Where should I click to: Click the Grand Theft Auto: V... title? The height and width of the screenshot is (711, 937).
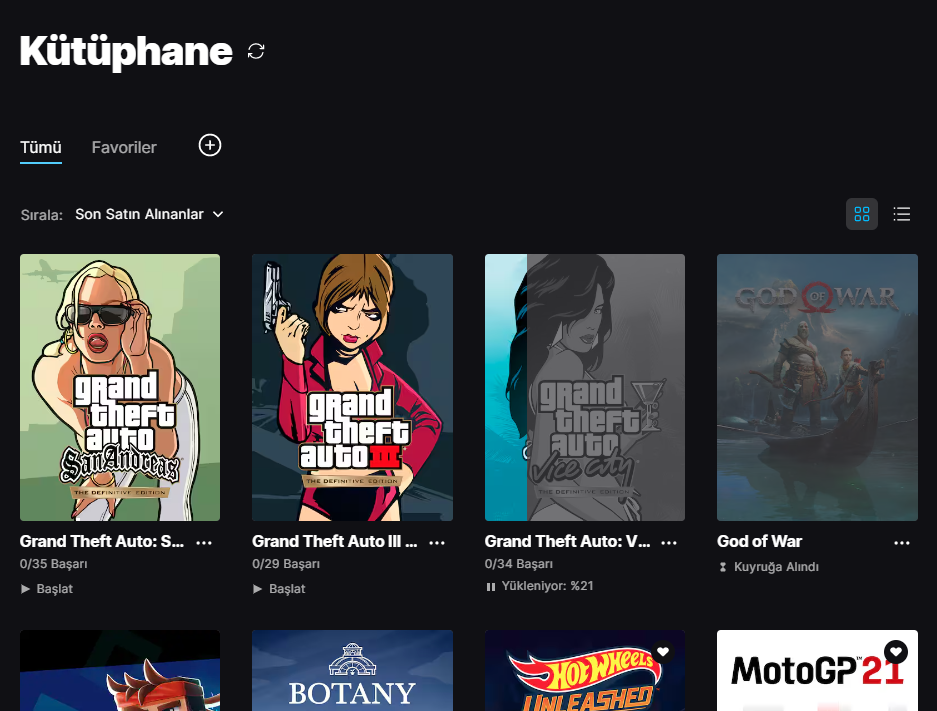567,541
